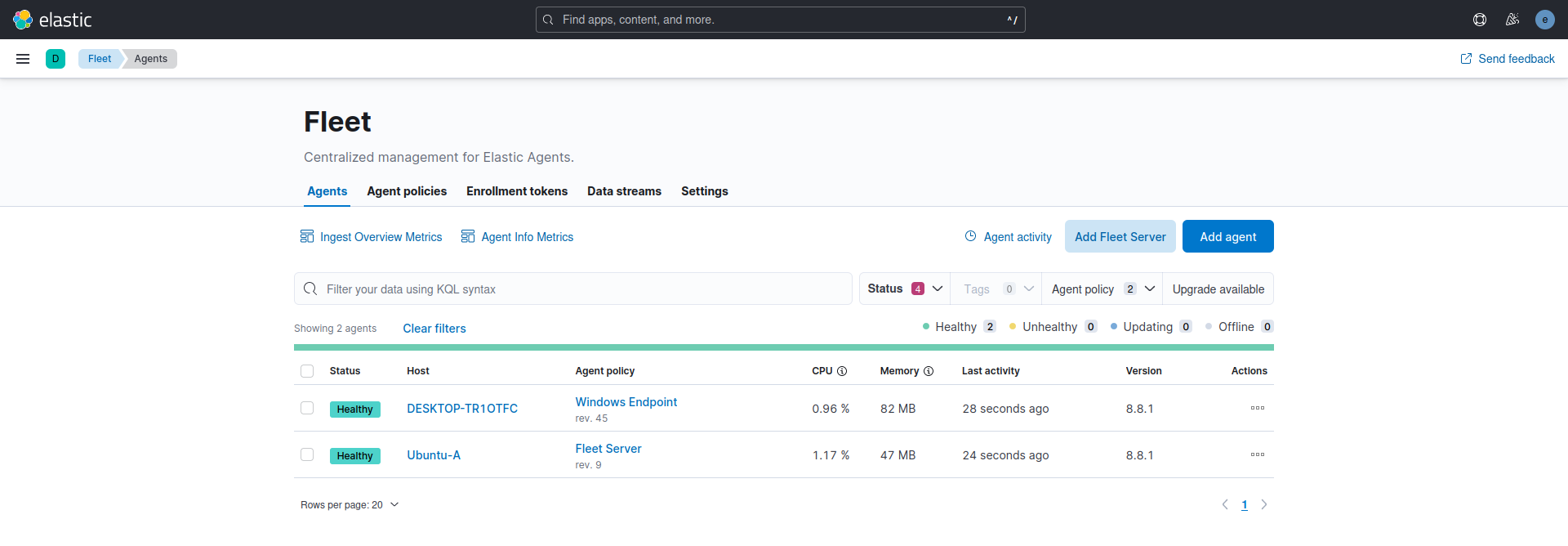This screenshot has height=546, width=1568.
Task: Expand the Status filter dropdown
Action: tap(905, 289)
